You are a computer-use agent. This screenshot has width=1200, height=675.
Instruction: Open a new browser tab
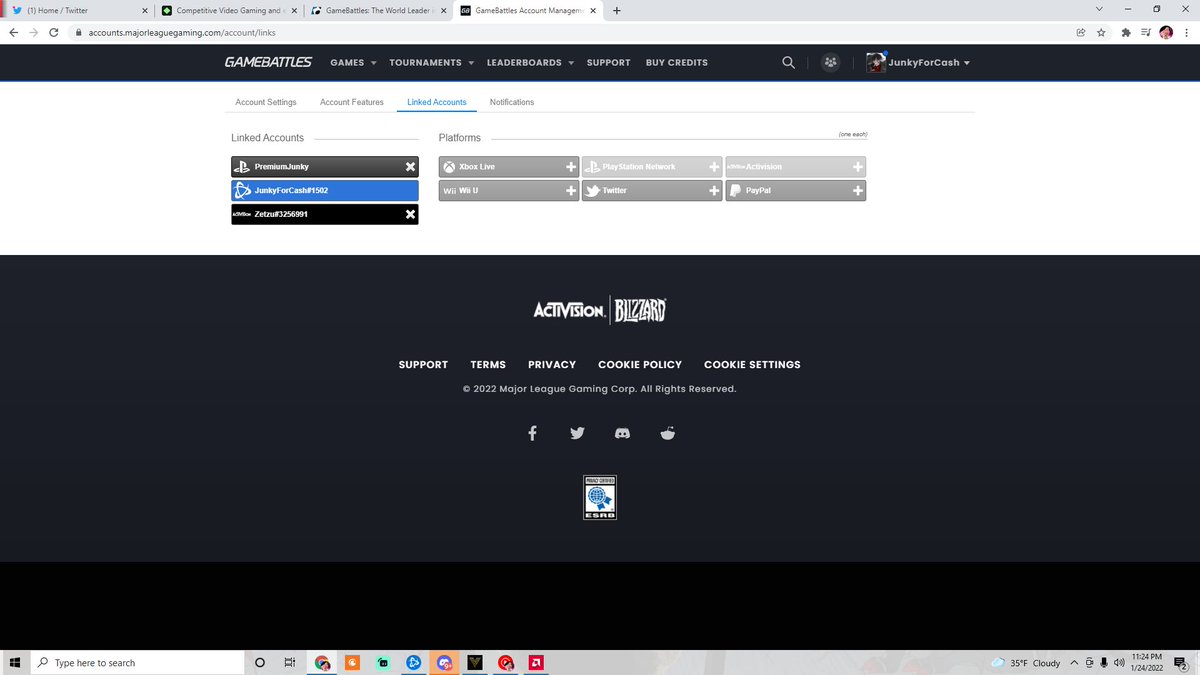[616, 11]
